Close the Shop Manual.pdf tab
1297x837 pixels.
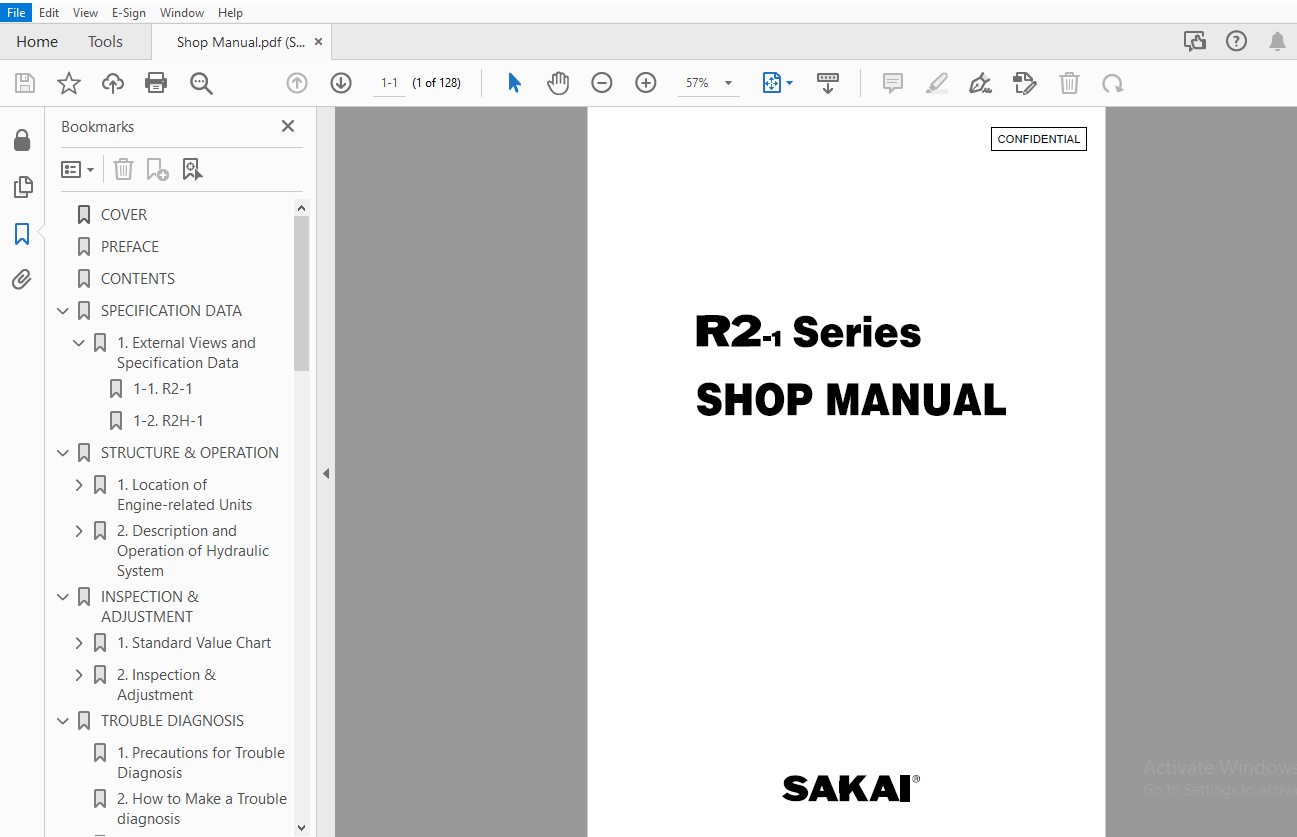click(318, 42)
